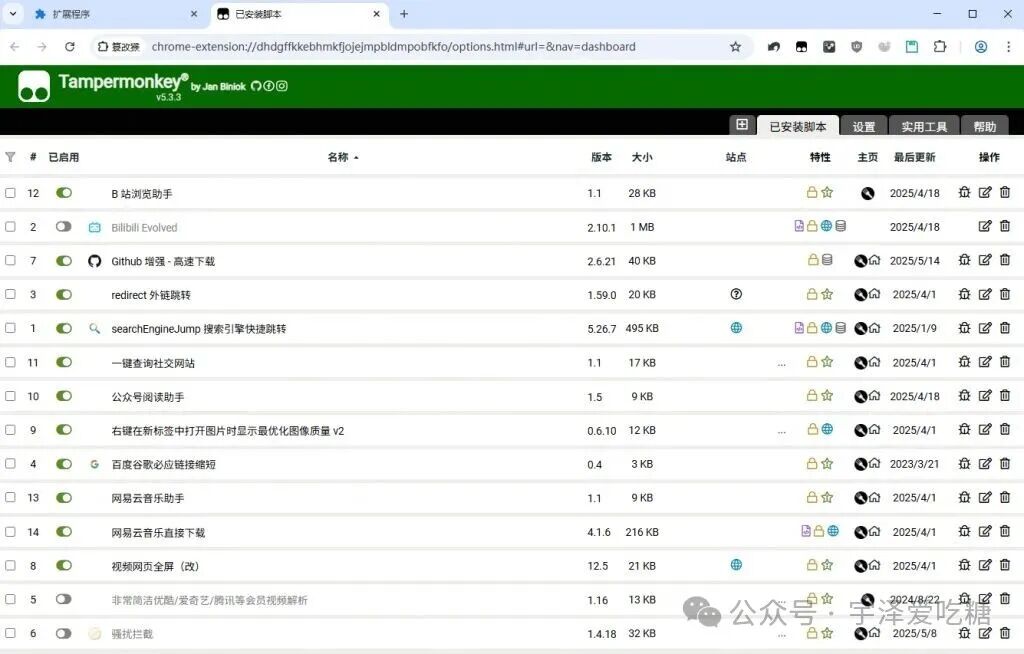
Task: Delete the B 站浏览助手 script
Action: (x=1005, y=193)
